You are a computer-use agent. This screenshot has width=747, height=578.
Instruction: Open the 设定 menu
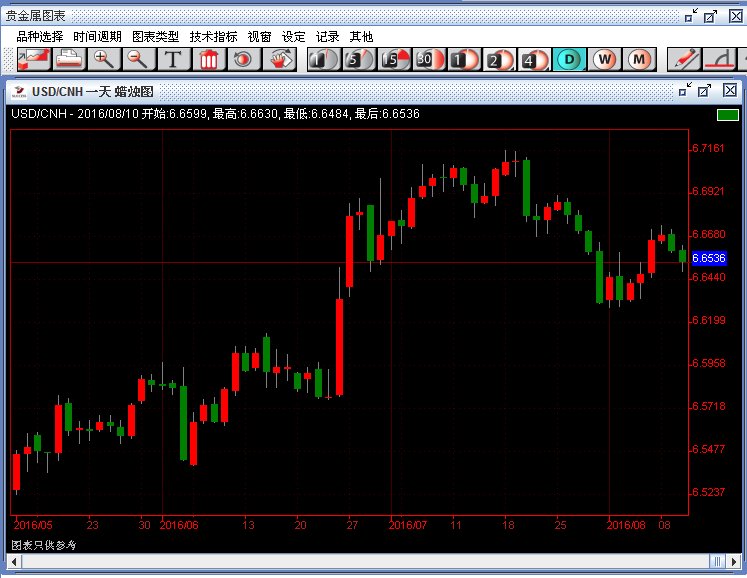click(x=293, y=37)
